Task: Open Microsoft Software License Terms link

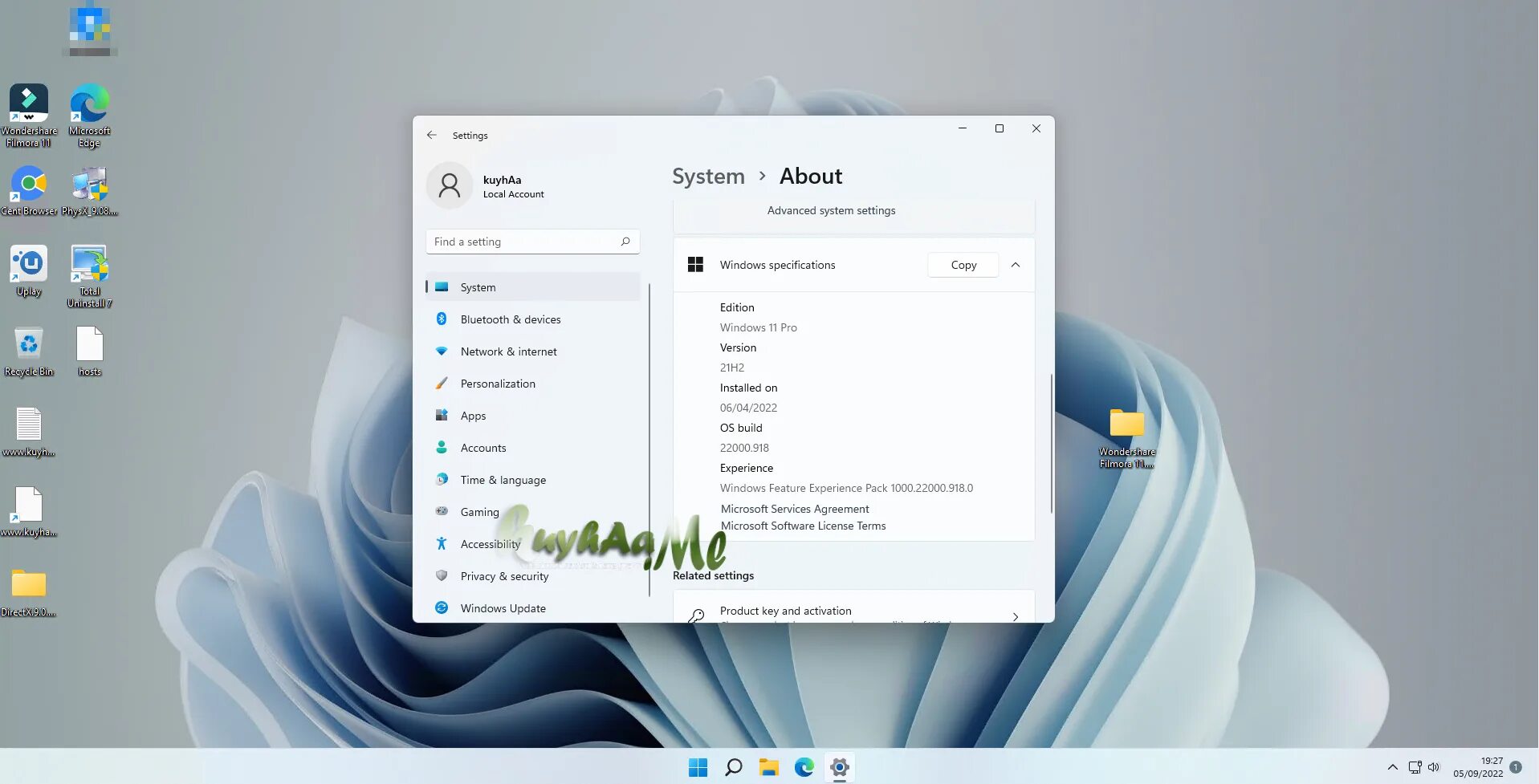Action: click(803, 526)
